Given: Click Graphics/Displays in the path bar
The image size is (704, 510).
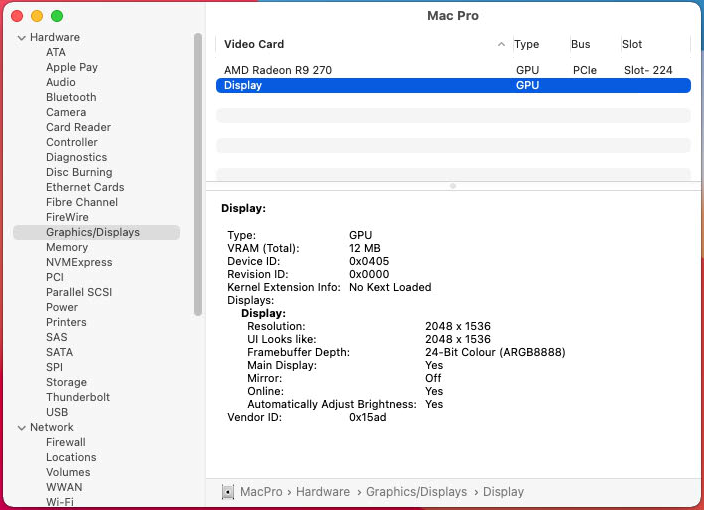Looking at the screenshot, I should click(416, 492).
